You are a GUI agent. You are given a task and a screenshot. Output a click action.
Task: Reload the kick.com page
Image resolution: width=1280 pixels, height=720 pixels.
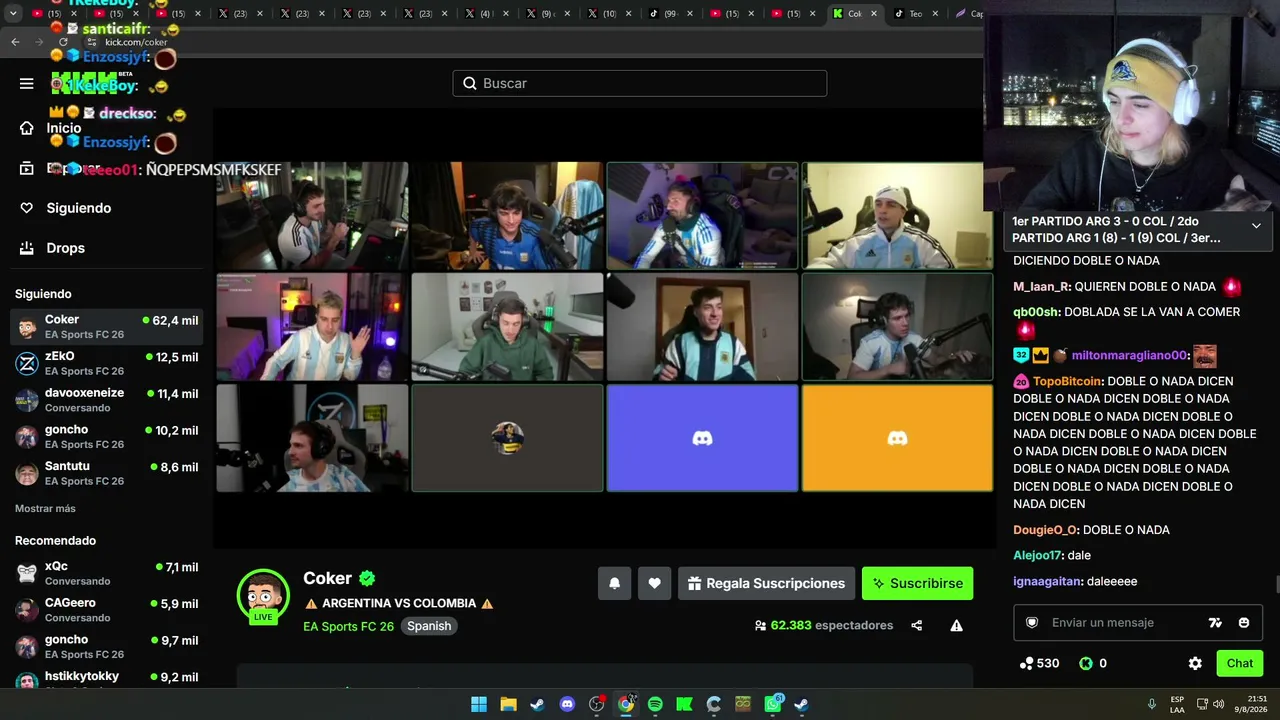[63, 42]
